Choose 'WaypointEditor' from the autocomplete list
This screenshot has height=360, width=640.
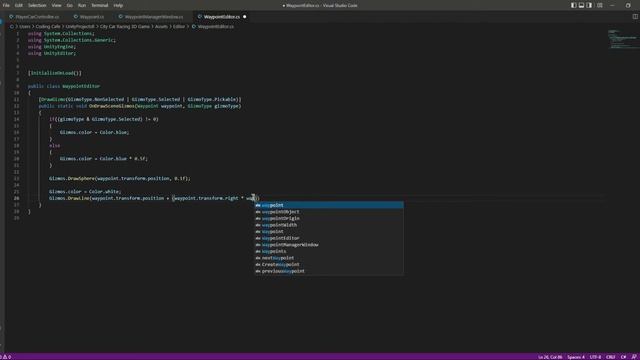(329, 238)
